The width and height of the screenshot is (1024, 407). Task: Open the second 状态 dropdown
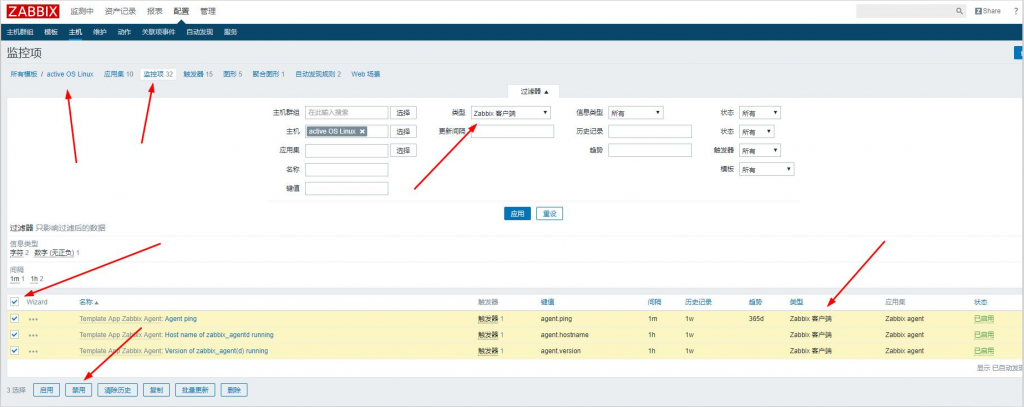pos(757,131)
